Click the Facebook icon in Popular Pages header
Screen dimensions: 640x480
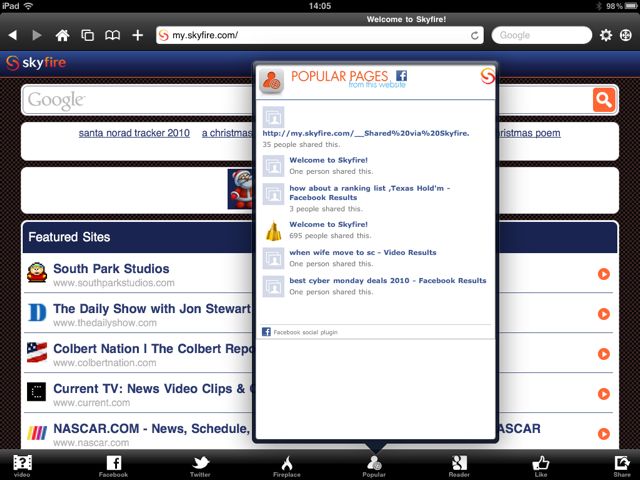coord(402,76)
